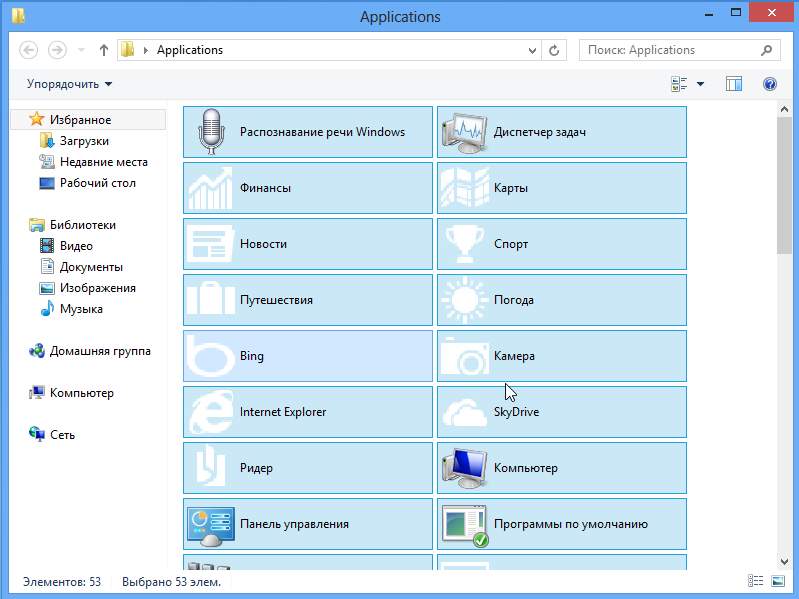This screenshot has height=599, width=799.
Task: Switch to details view in status bar
Action: tap(753, 581)
